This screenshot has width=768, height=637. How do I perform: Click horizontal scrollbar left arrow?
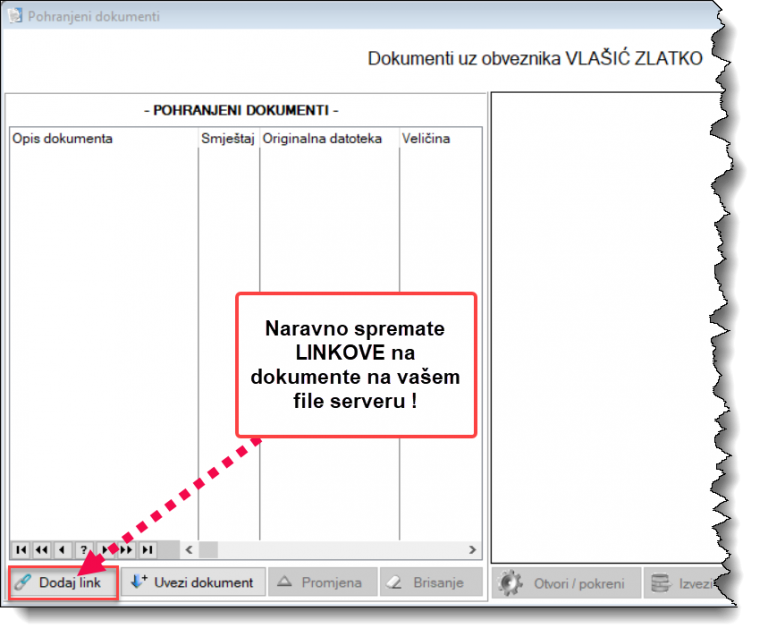pyautogui.click(x=189, y=550)
